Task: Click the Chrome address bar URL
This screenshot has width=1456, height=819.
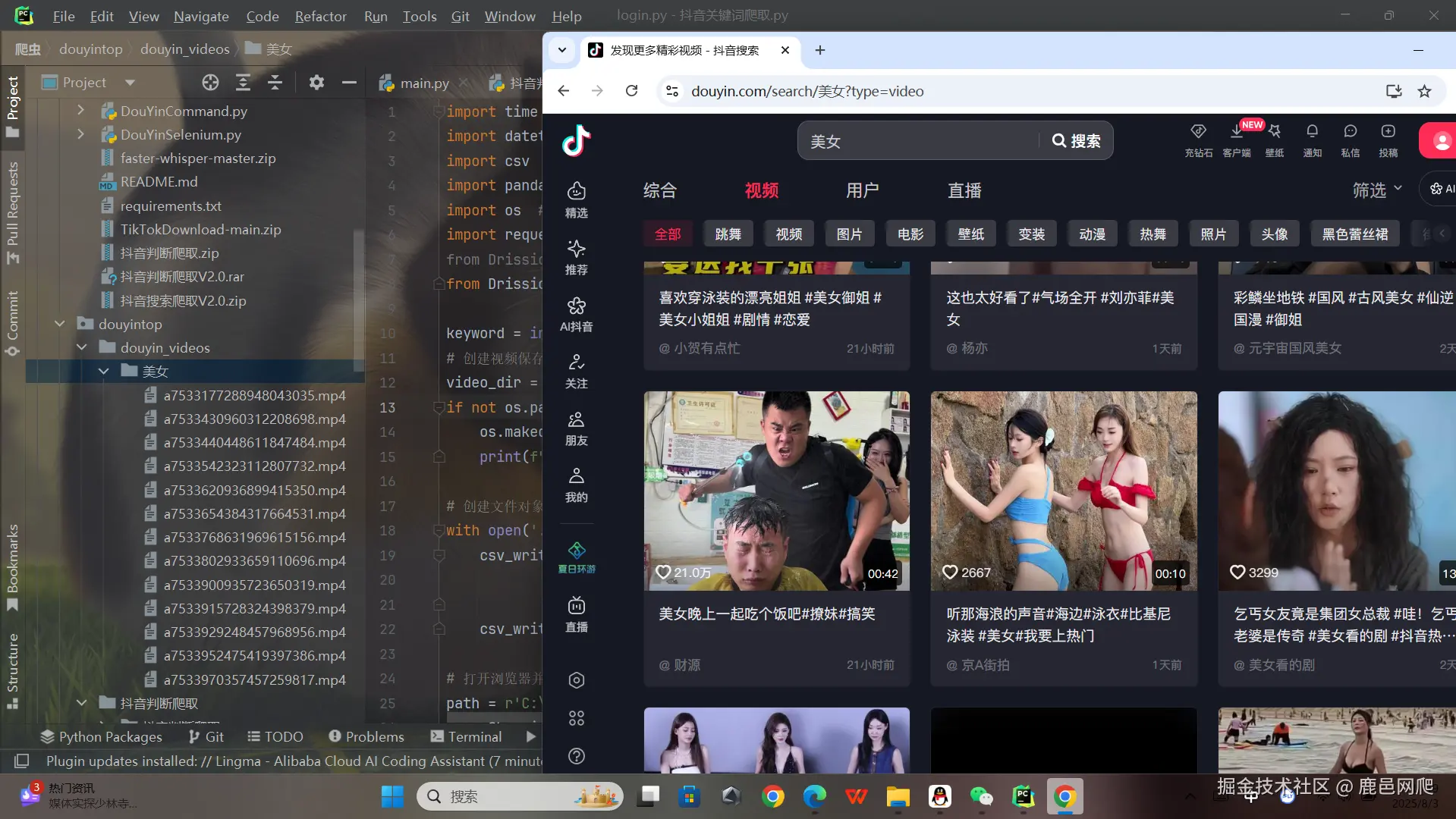Action: [x=807, y=91]
